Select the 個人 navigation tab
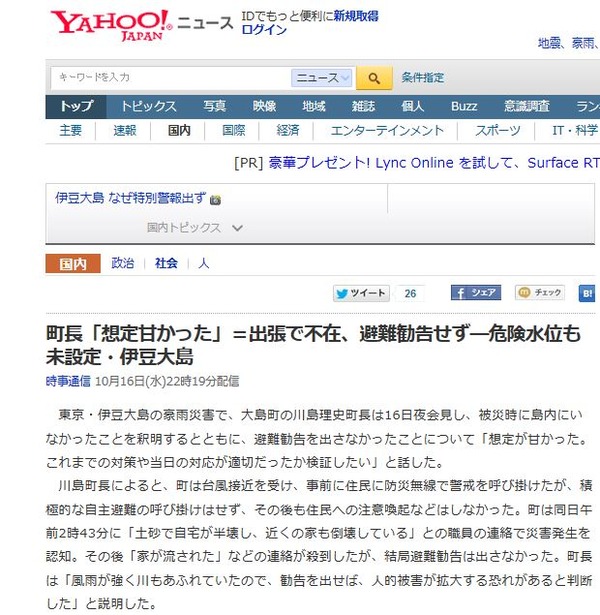Image resolution: width=600 pixels, height=615 pixels. [413, 106]
